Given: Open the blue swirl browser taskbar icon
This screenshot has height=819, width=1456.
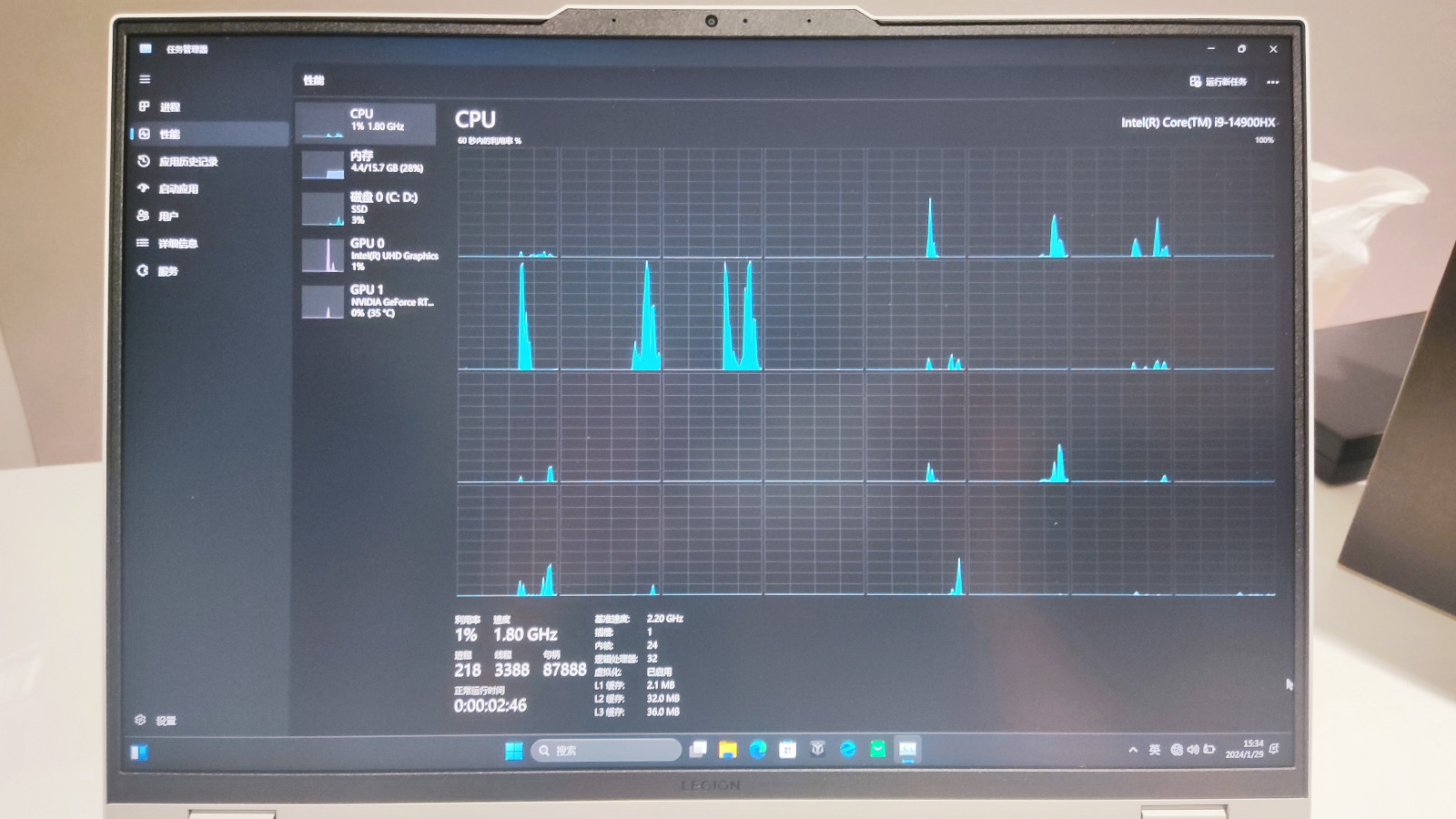Looking at the screenshot, I should (x=848, y=749).
